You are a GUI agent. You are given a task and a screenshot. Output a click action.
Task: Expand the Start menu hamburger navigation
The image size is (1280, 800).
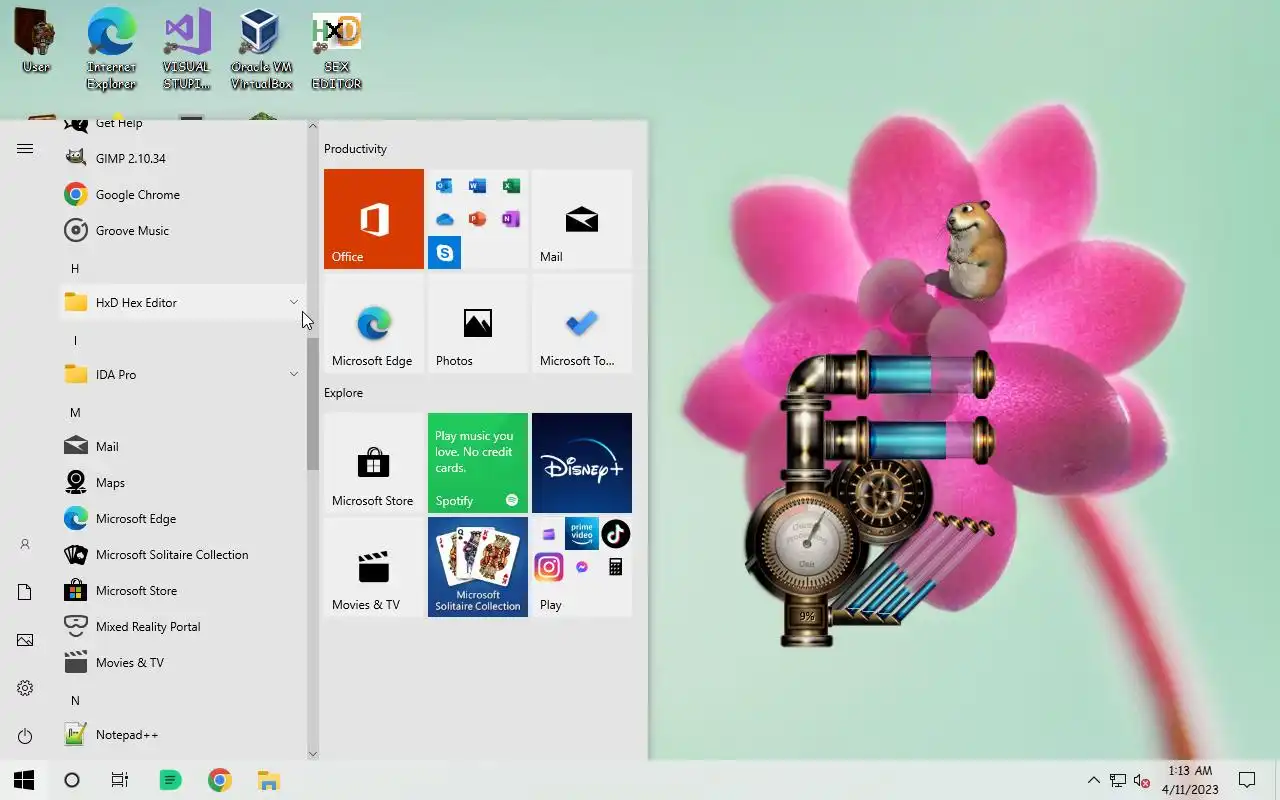pos(25,148)
